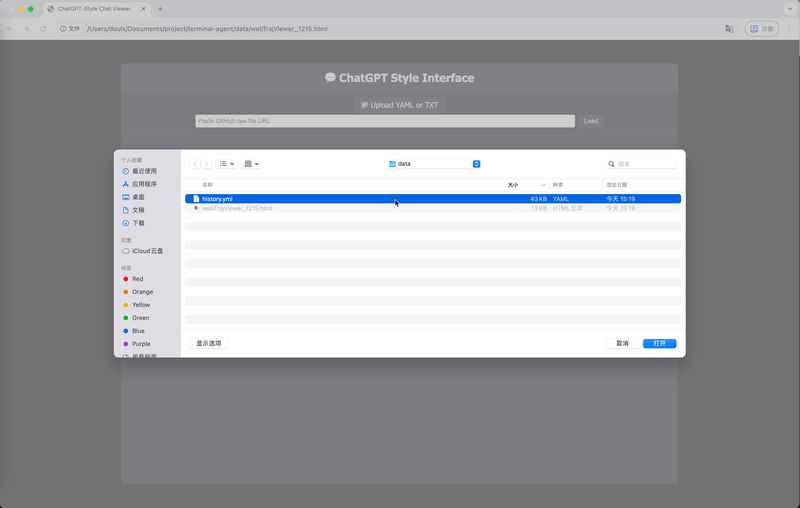The width and height of the screenshot is (800, 508).
Task: Open grouping options dropdown
Action: tap(251, 164)
